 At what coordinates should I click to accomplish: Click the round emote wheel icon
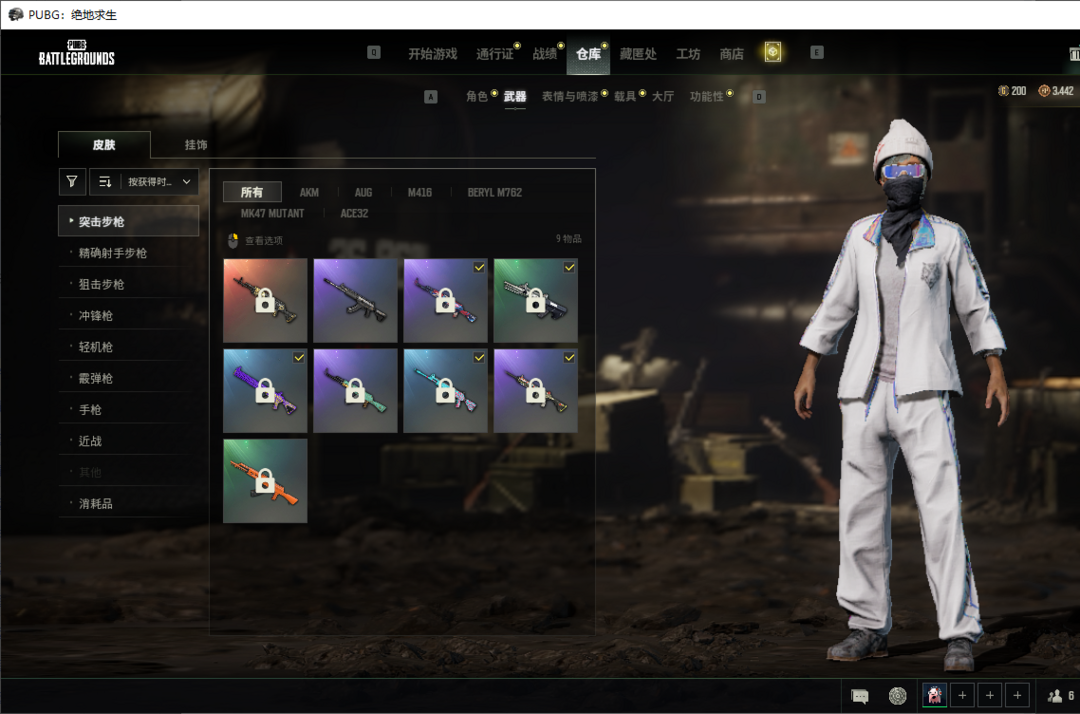897,696
